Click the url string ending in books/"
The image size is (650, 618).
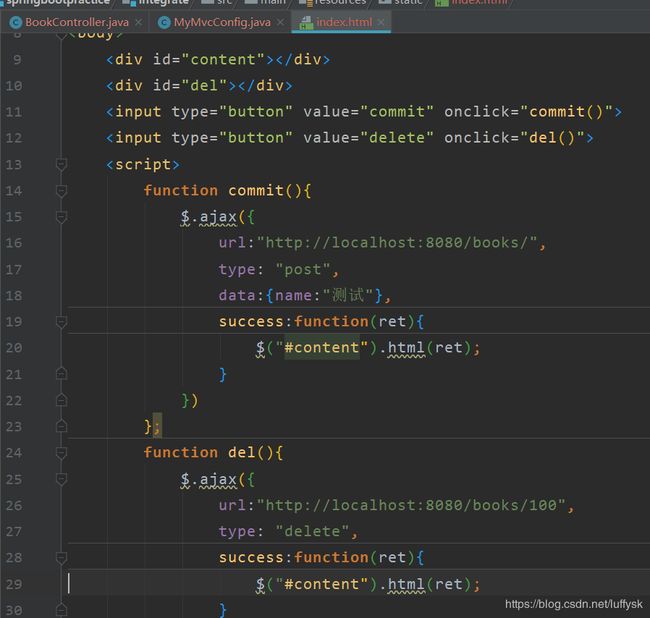coord(397,243)
